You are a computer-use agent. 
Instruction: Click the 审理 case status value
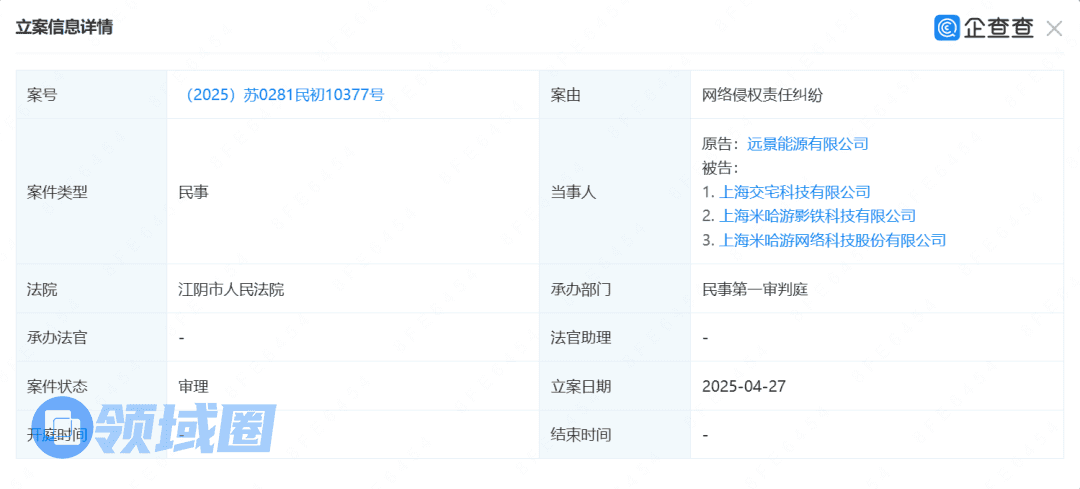pyautogui.click(x=193, y=386)
